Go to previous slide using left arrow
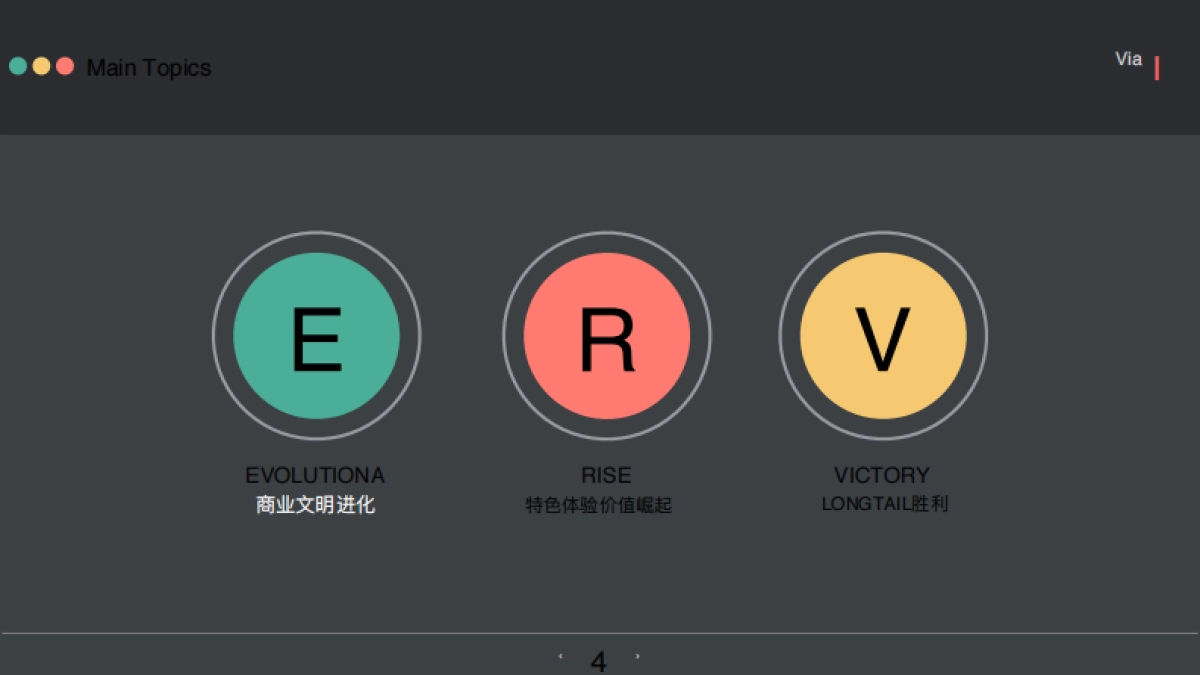Image resolution: width=1200 pixels, height=675 pixels. point(560,657)
